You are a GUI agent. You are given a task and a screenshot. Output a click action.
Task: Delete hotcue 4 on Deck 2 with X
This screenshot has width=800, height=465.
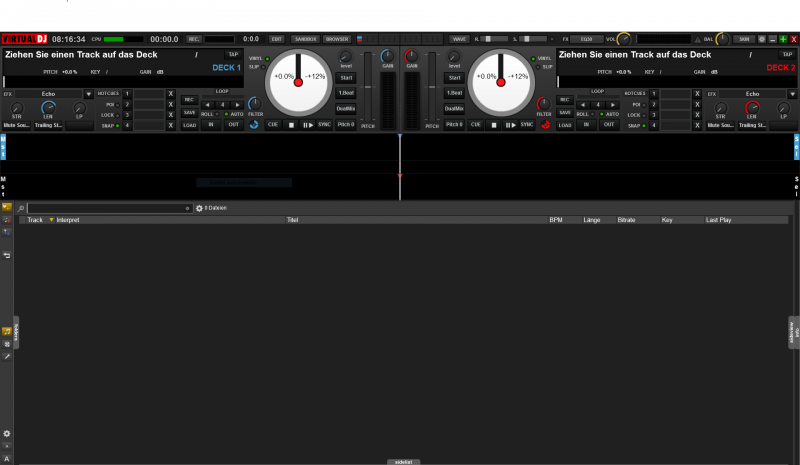click(697, 126)
